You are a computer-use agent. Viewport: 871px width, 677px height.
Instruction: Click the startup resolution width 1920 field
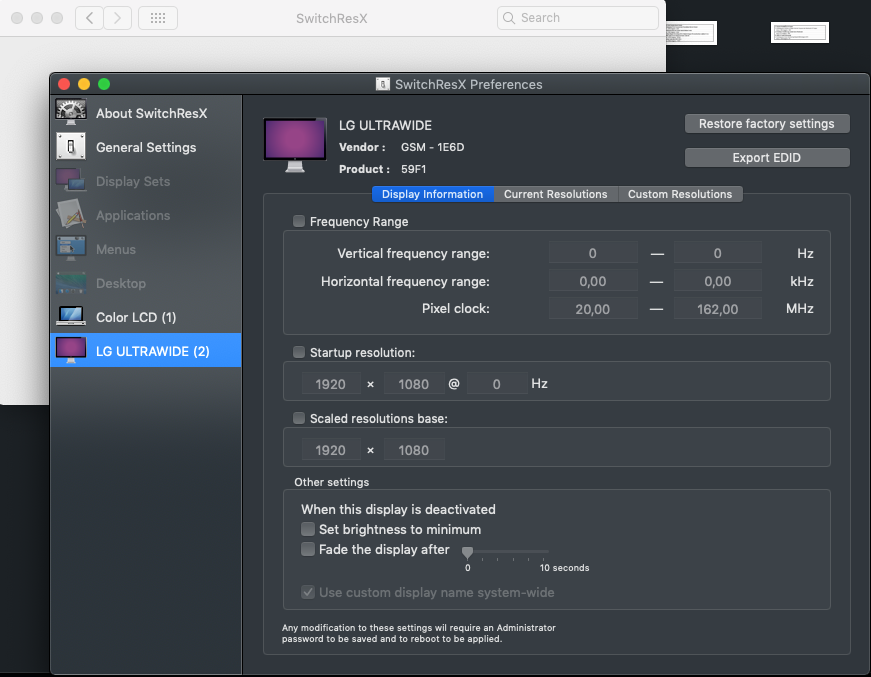coord(331,383)
